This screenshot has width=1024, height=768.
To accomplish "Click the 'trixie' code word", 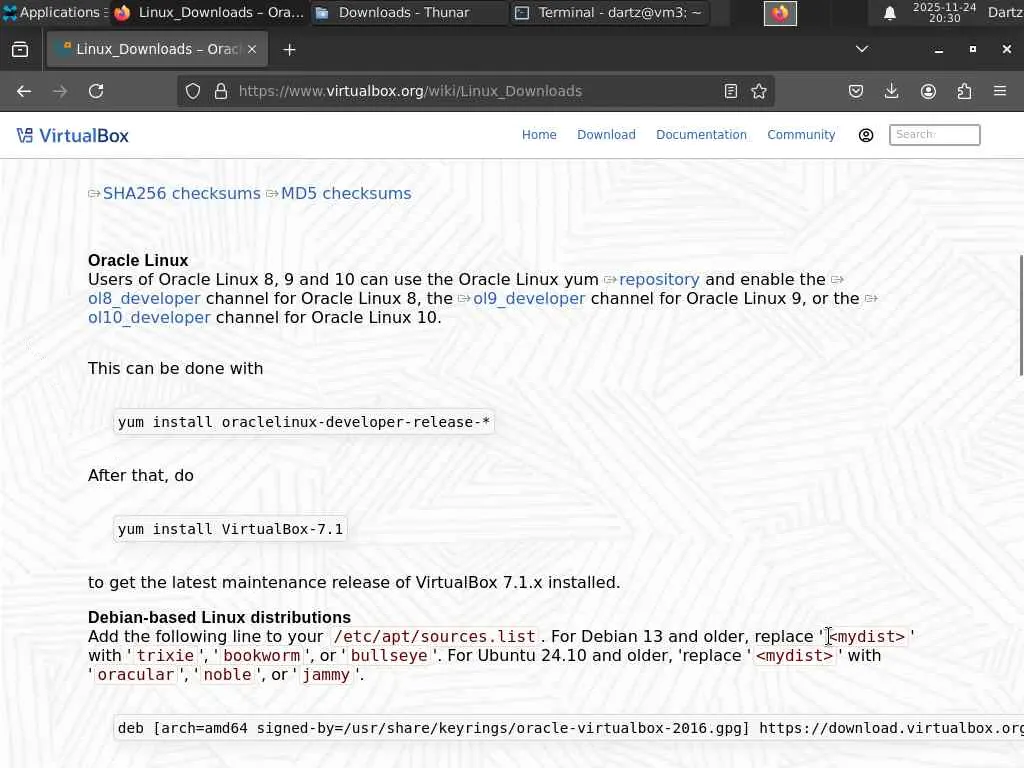I will pos(165,656).
